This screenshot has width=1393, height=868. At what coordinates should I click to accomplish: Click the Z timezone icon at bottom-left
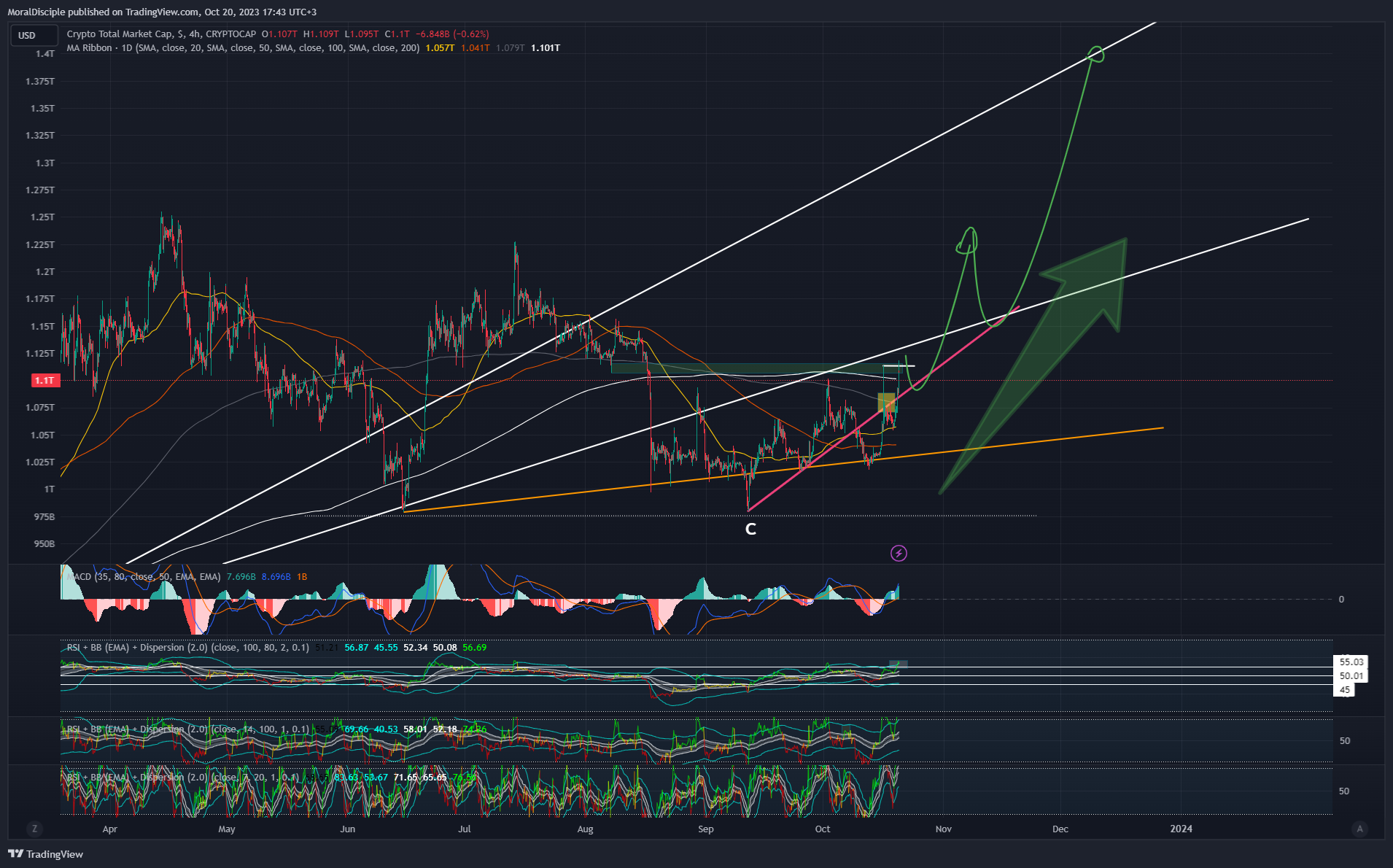tap(34, 829)
